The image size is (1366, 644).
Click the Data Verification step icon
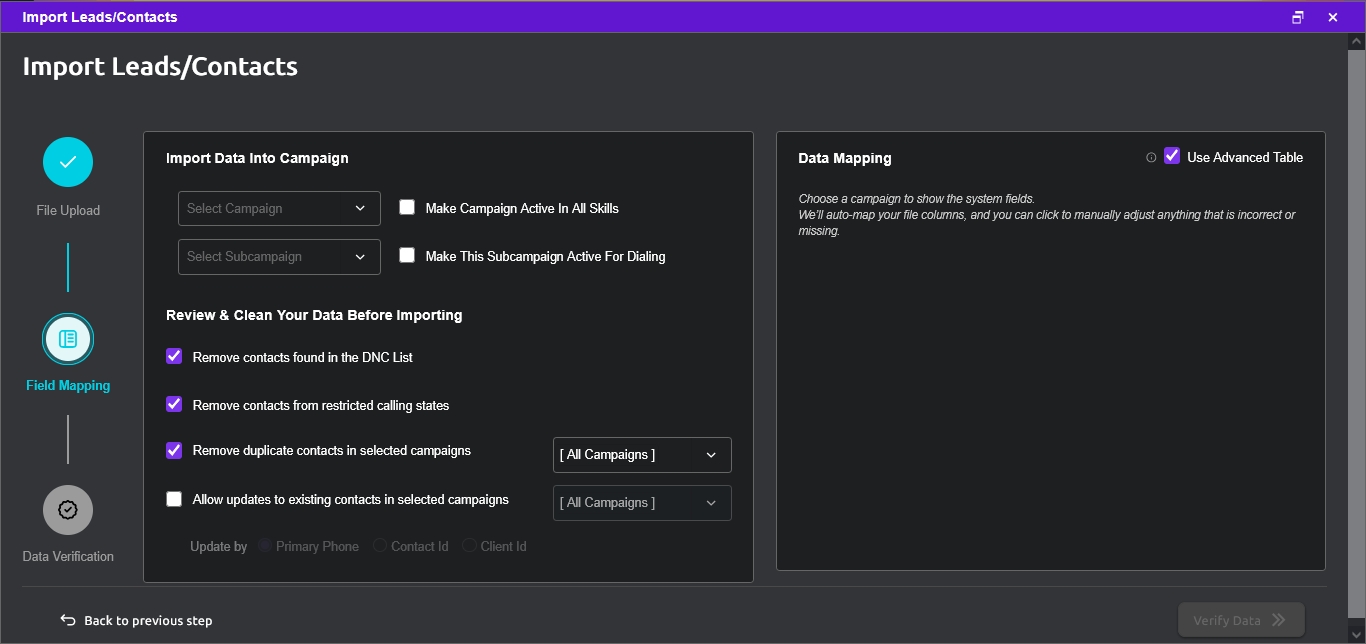click(x=68, y=510)
